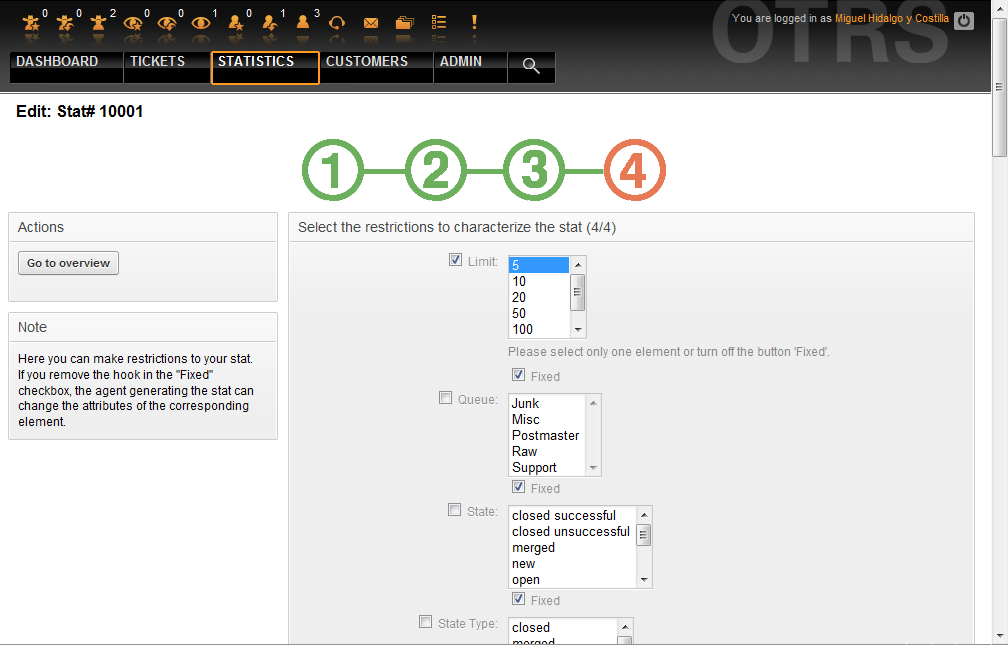Open the envelope mail icon
The height and width of the screenshot is (645, 1008).
pyautogui.click(x=371, y=22)
